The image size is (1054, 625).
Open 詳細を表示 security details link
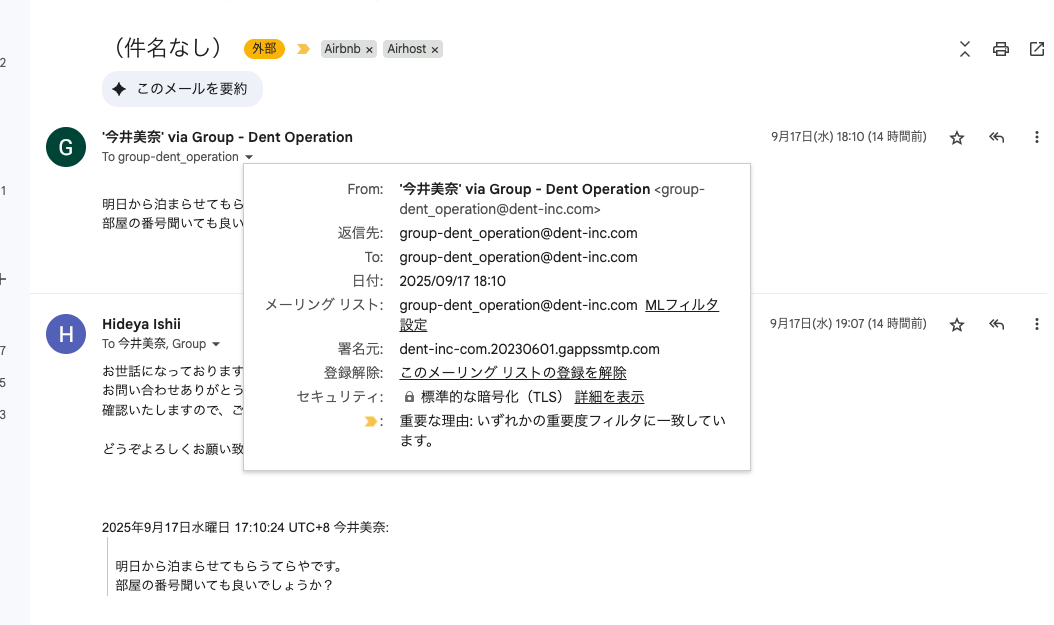click(609, 397)
